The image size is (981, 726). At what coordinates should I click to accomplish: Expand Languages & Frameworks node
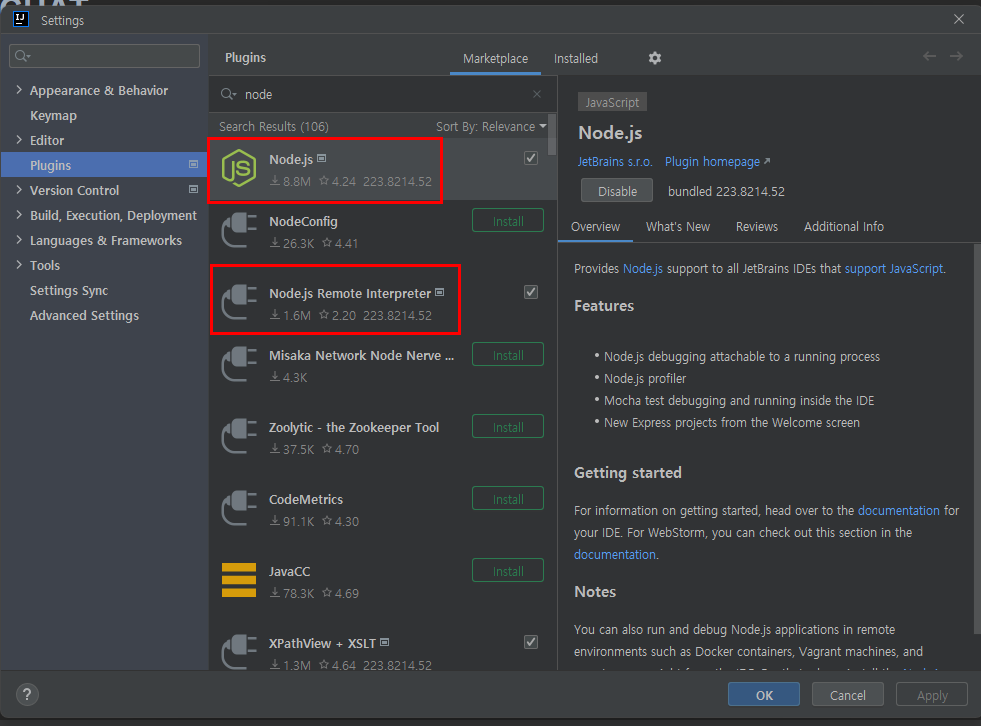[x=19, y=240]
